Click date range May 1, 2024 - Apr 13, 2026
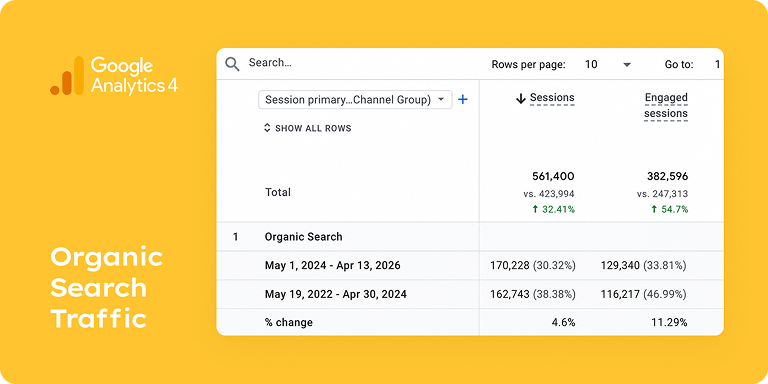Screen dimensions: 768x384 pyautogui.click(x=333, y=265)
